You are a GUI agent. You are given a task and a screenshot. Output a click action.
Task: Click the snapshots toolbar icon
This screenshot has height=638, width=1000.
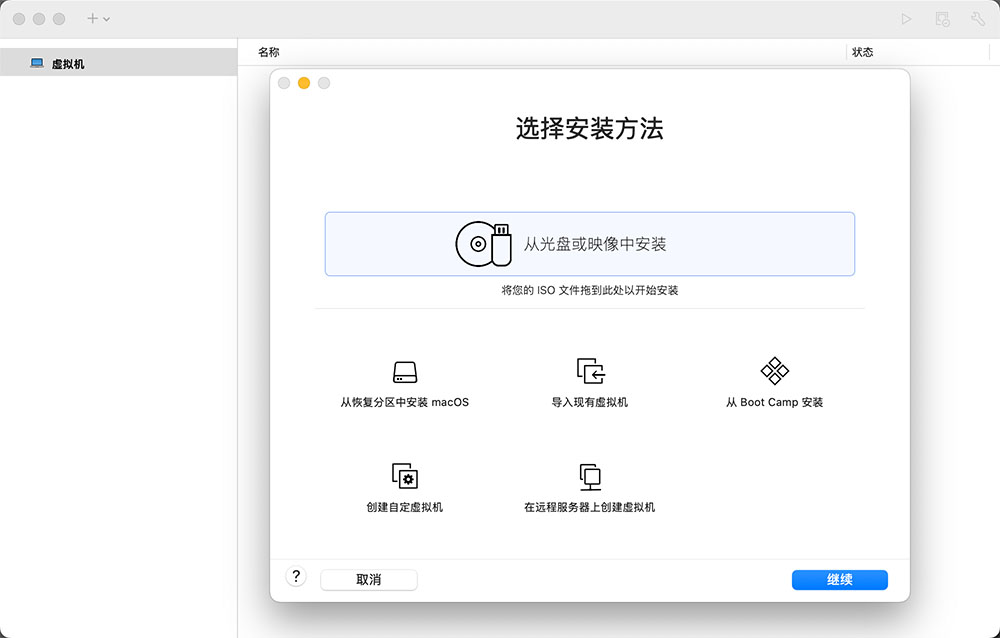tap(941, 18)
